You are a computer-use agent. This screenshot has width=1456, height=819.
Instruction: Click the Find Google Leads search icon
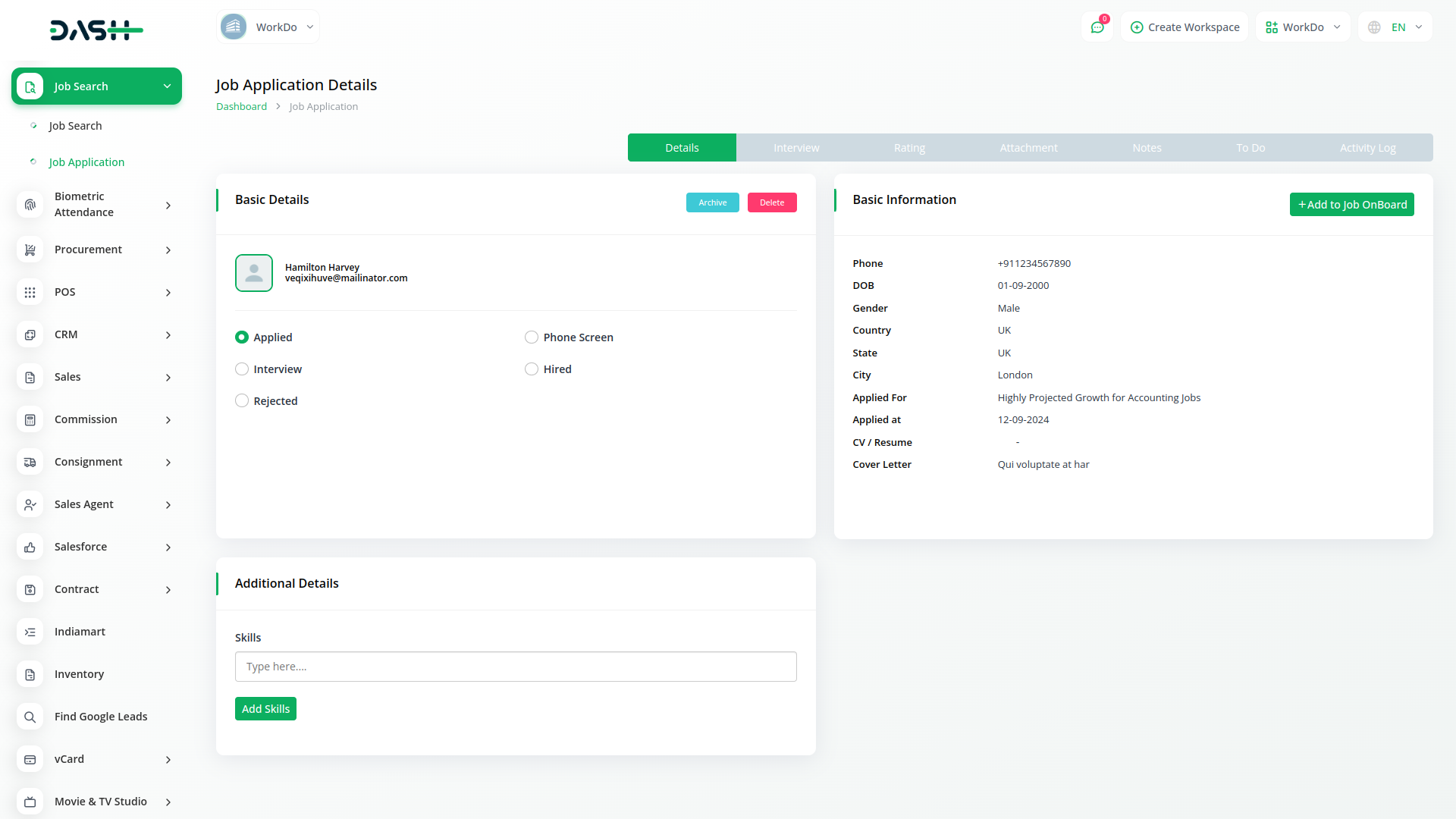(30, 717)
